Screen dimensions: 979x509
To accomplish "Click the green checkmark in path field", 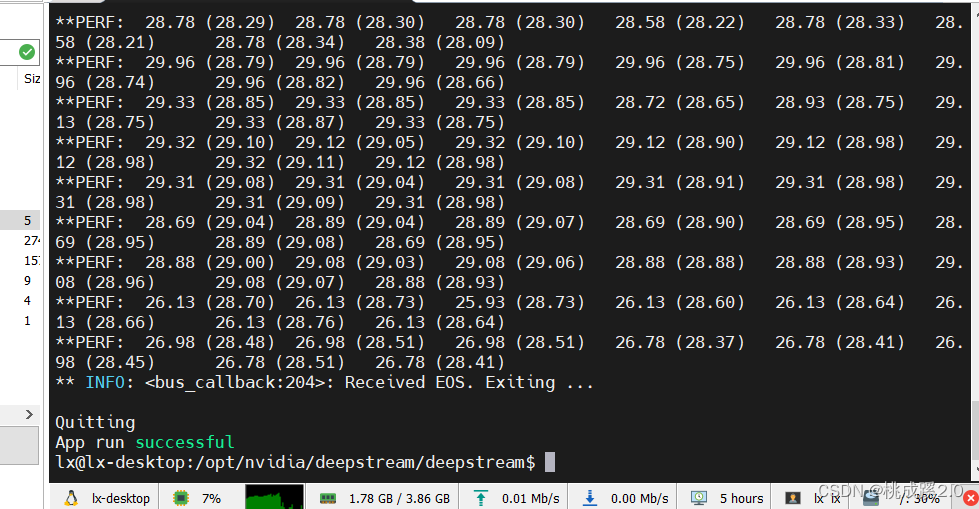I will point(27,52).
